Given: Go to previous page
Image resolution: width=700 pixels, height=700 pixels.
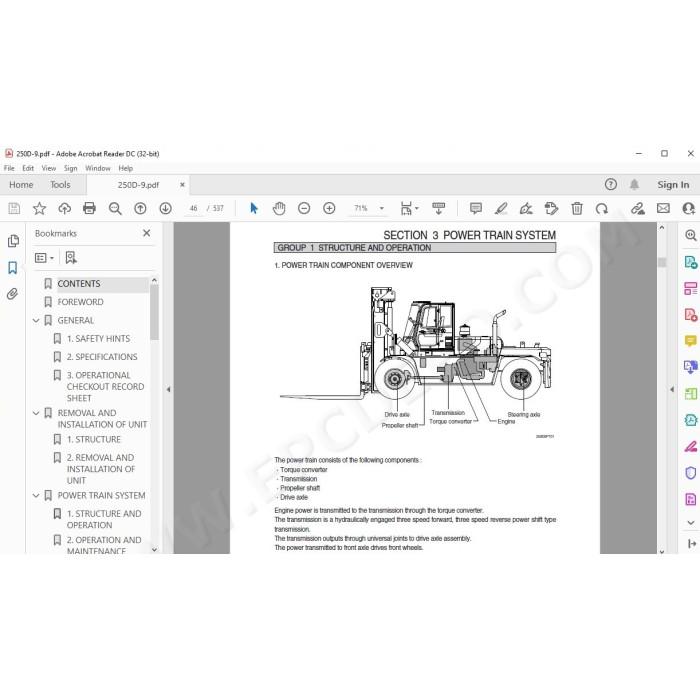Looking at the screenshot, I should 140,208.
